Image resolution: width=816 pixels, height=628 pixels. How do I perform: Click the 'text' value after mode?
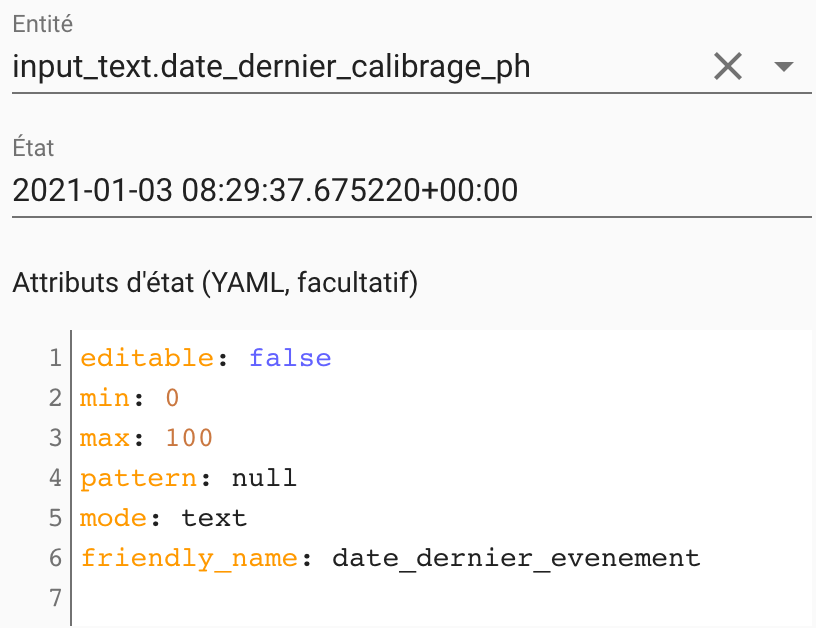tap(214, 518)
